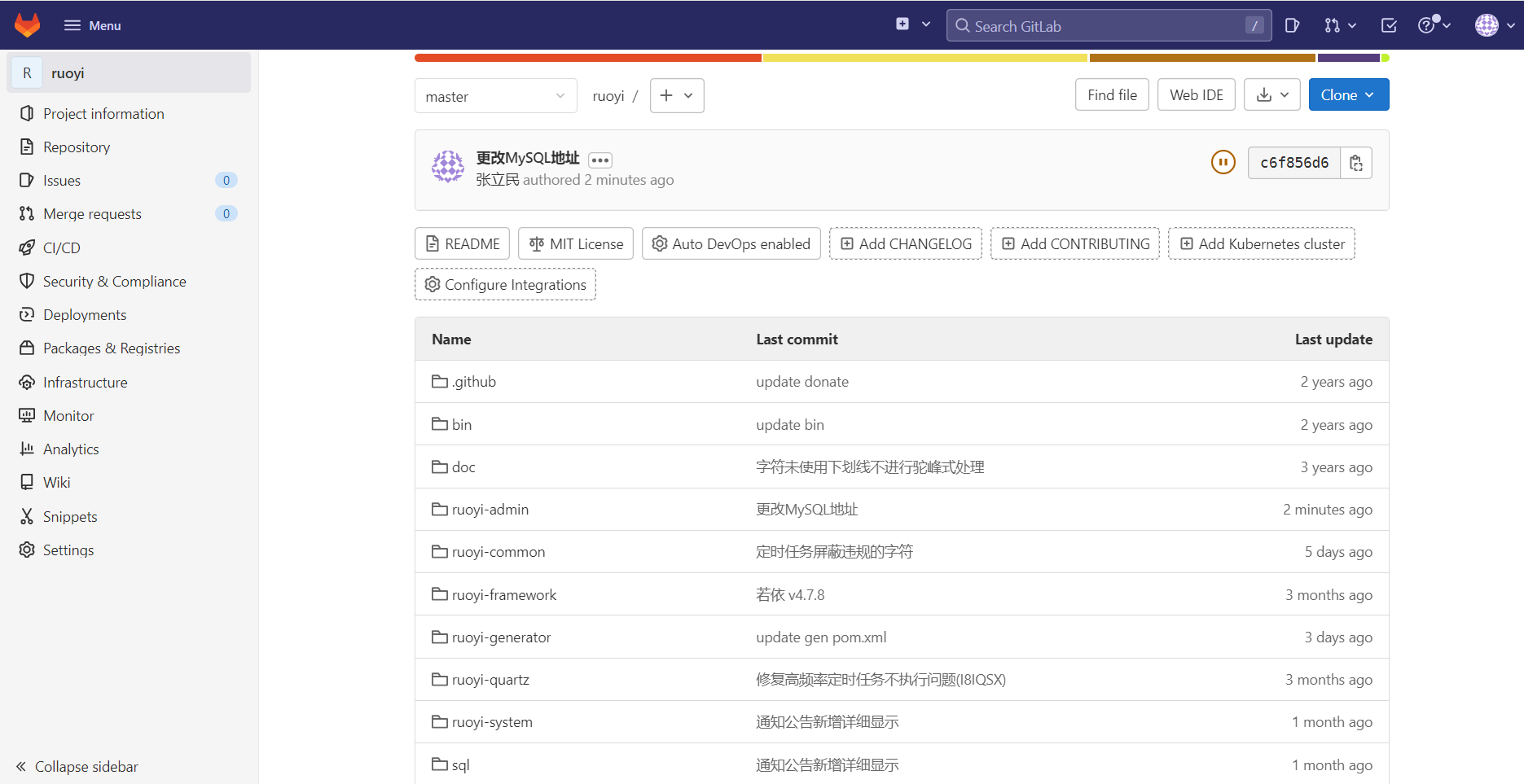Open the Issues icon in top navbar

[1292, 25]
